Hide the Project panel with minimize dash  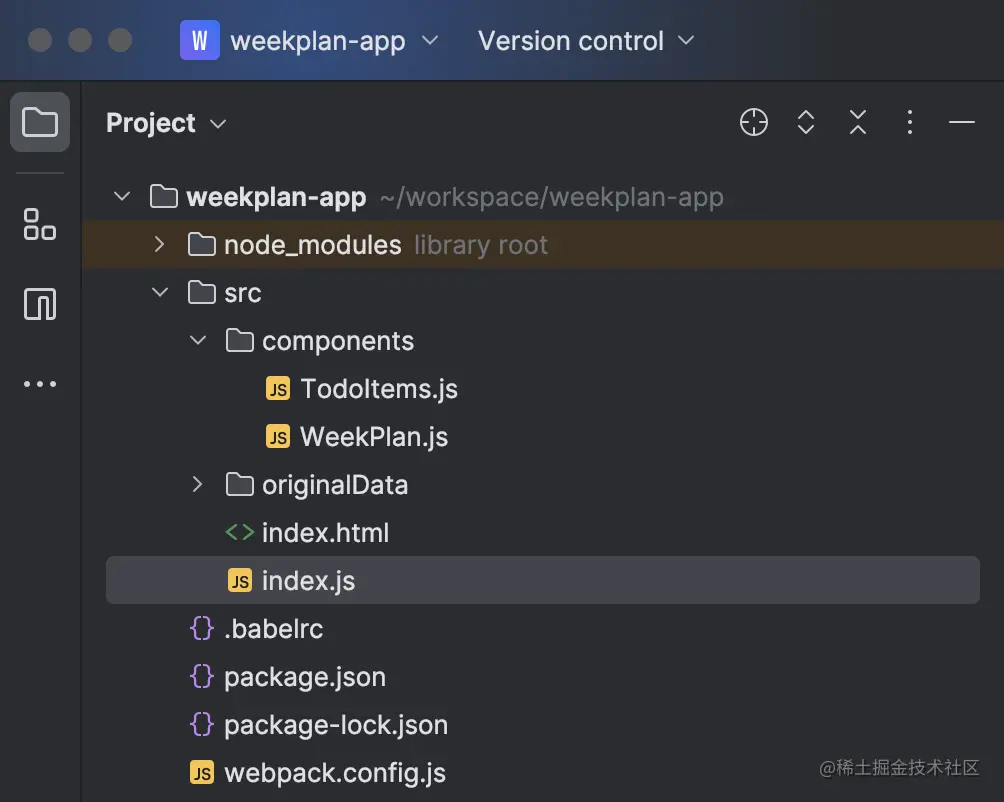(x=962, y=123)
